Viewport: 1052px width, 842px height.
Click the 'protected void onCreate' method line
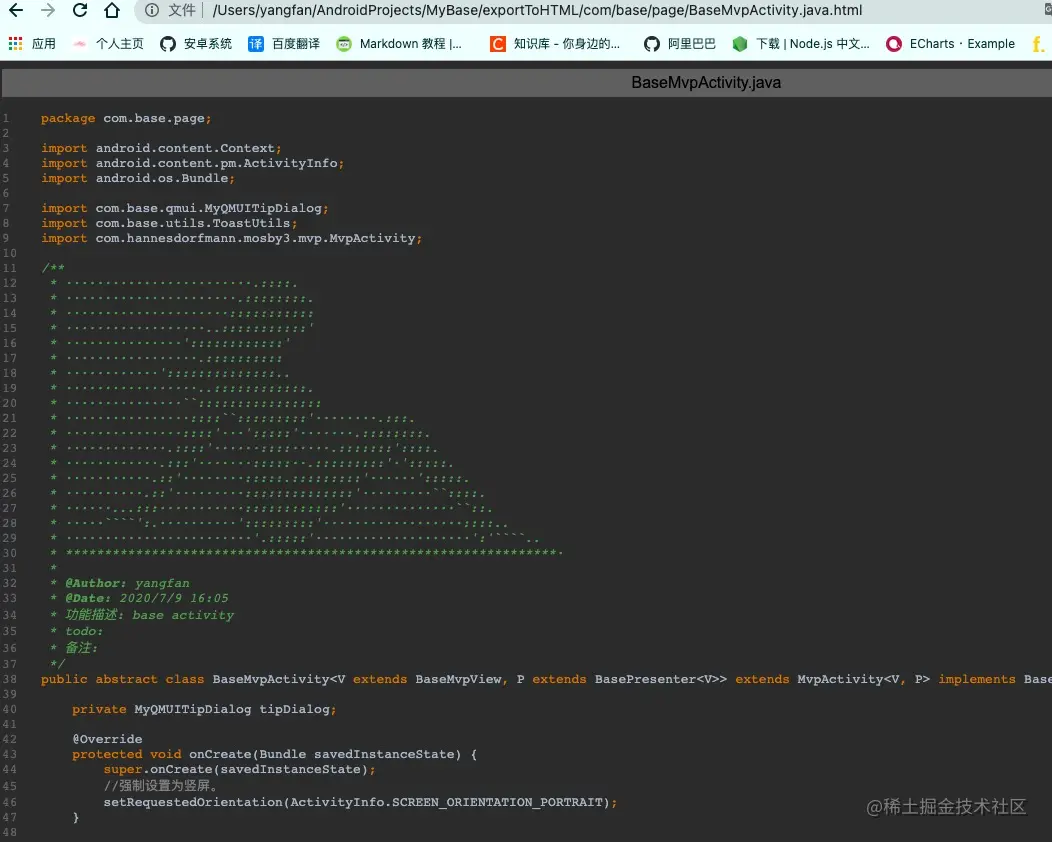tap(274, 754)
